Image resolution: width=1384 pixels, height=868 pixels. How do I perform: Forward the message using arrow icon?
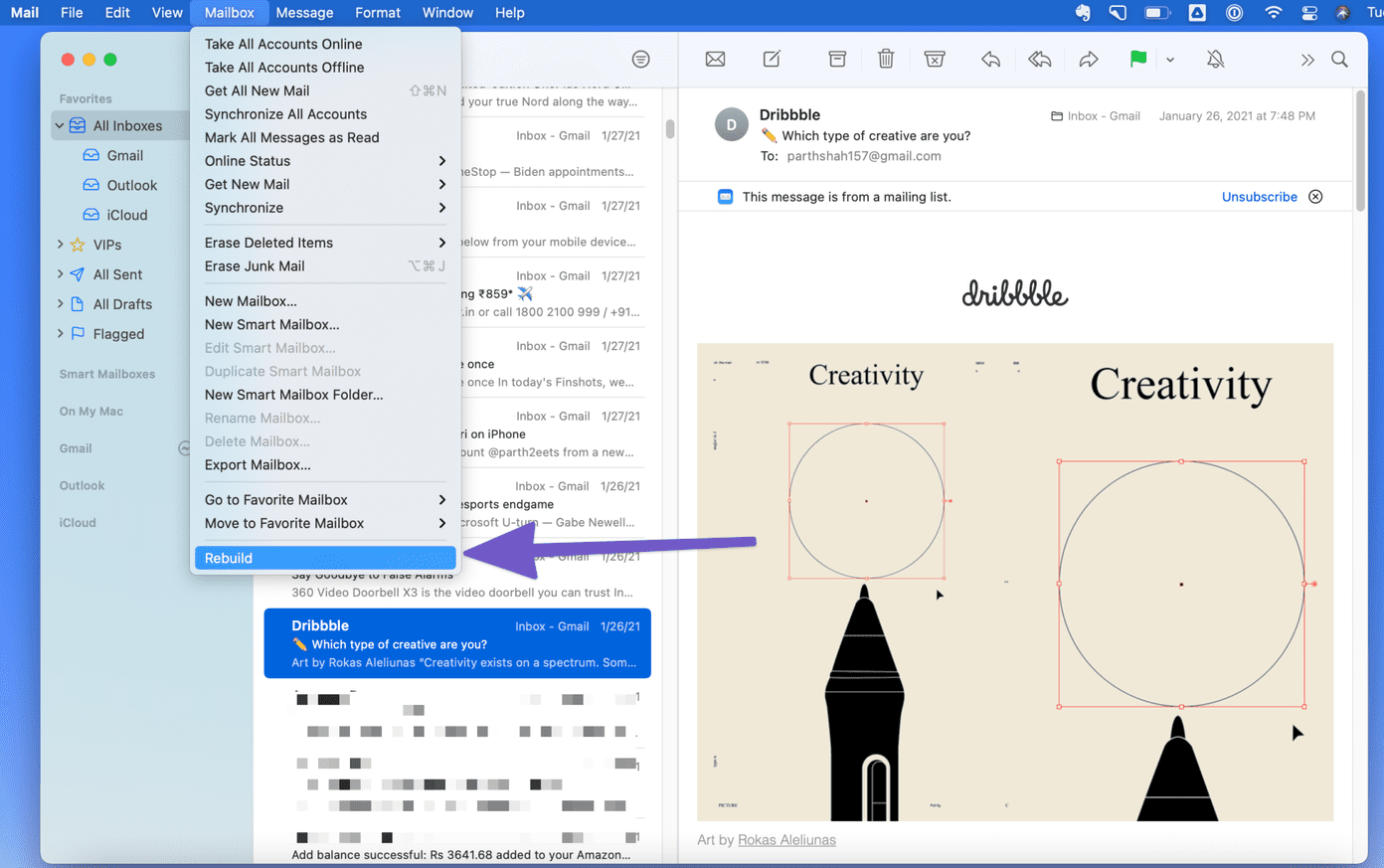click(1089, 60)
